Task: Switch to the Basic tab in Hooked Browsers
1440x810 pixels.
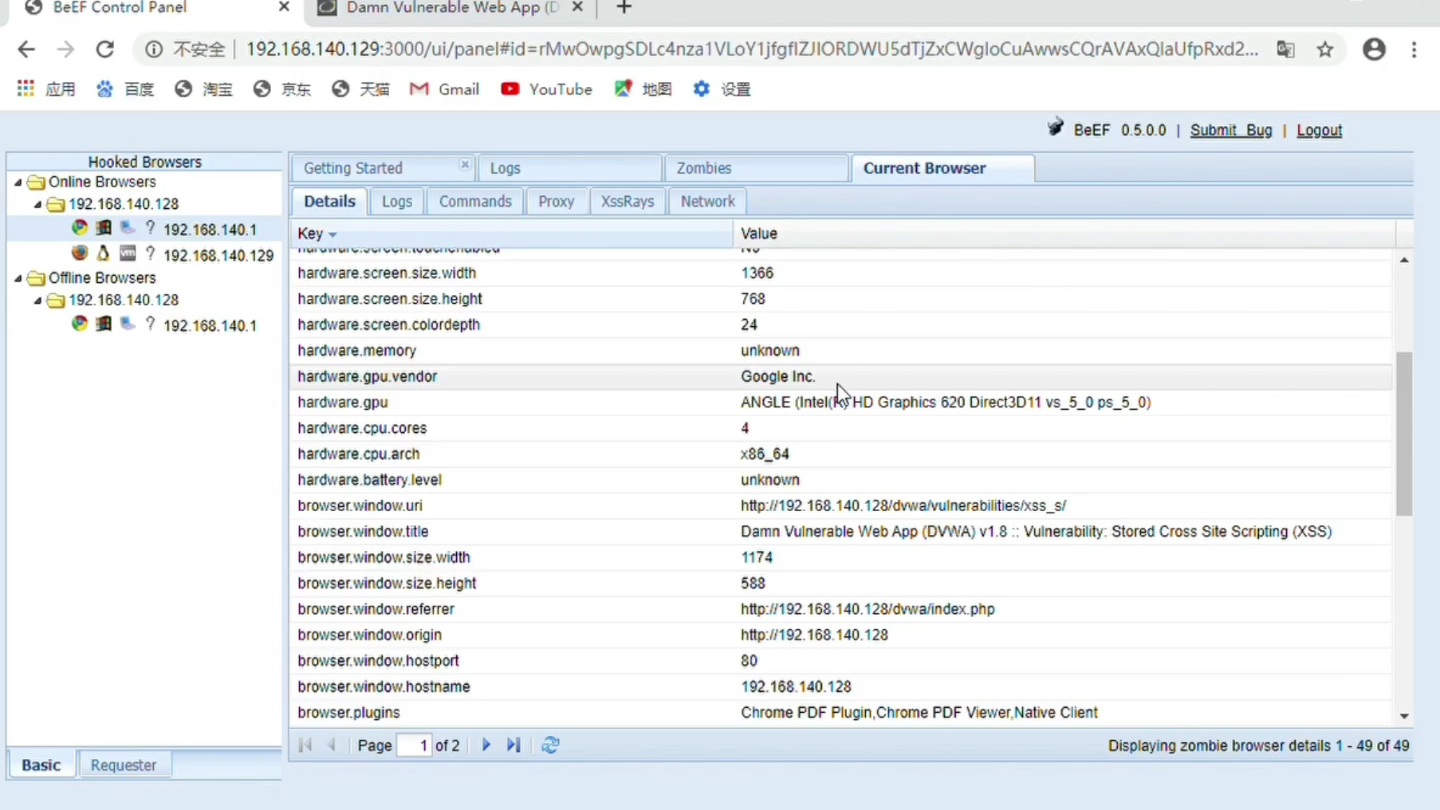Action: [x=41, y=765]
